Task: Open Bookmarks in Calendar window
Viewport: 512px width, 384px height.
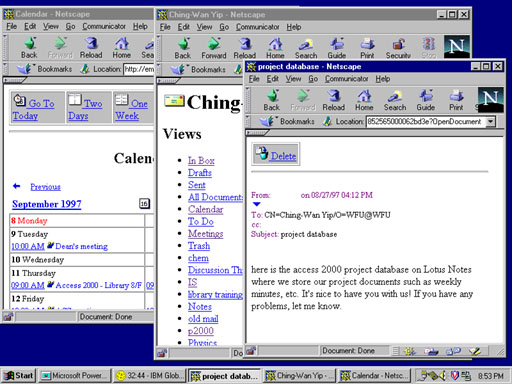Action: tap(45, 69)
